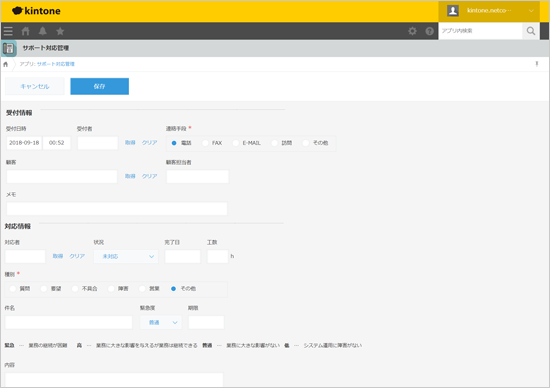Screen dimensions: 550x388
Task: Select the 質問 type radio
Action: coord(13,289)
